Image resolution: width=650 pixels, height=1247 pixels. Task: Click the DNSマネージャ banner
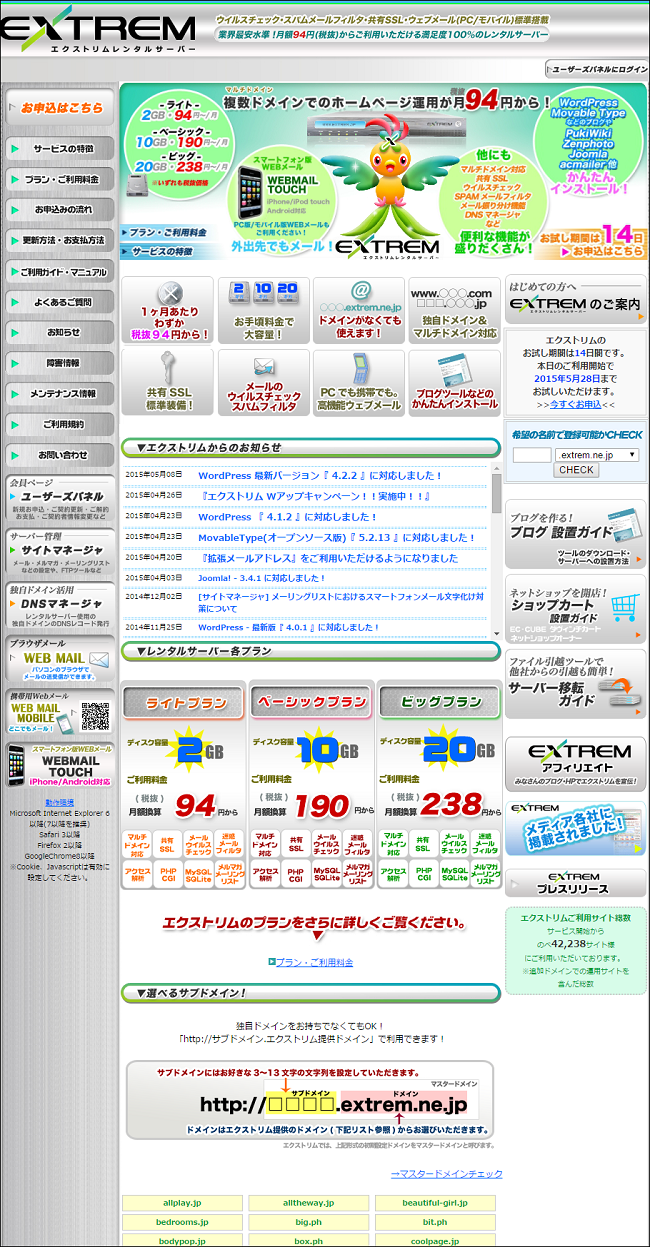pos(60,606)
